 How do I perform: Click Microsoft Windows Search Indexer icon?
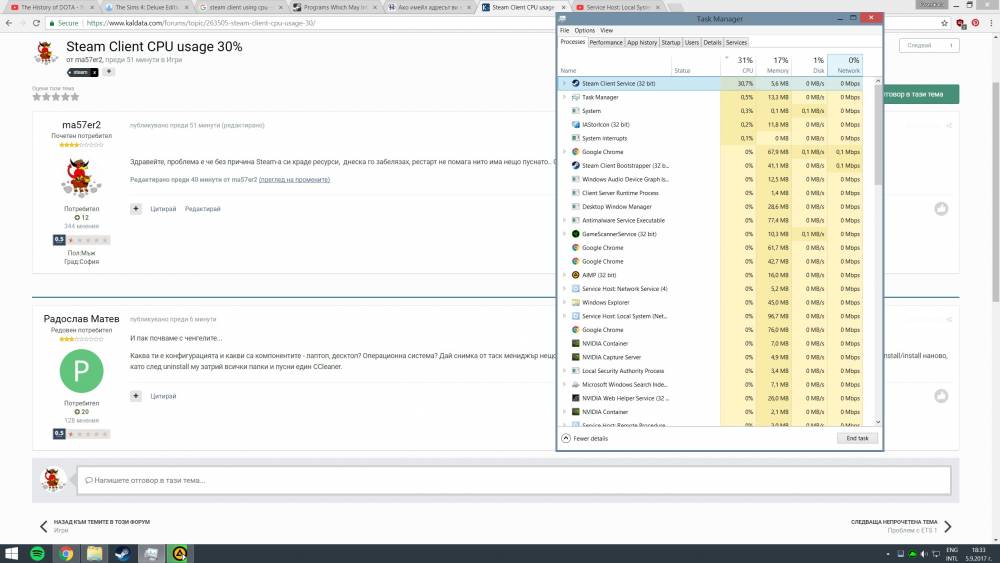(x=575, y=384)
